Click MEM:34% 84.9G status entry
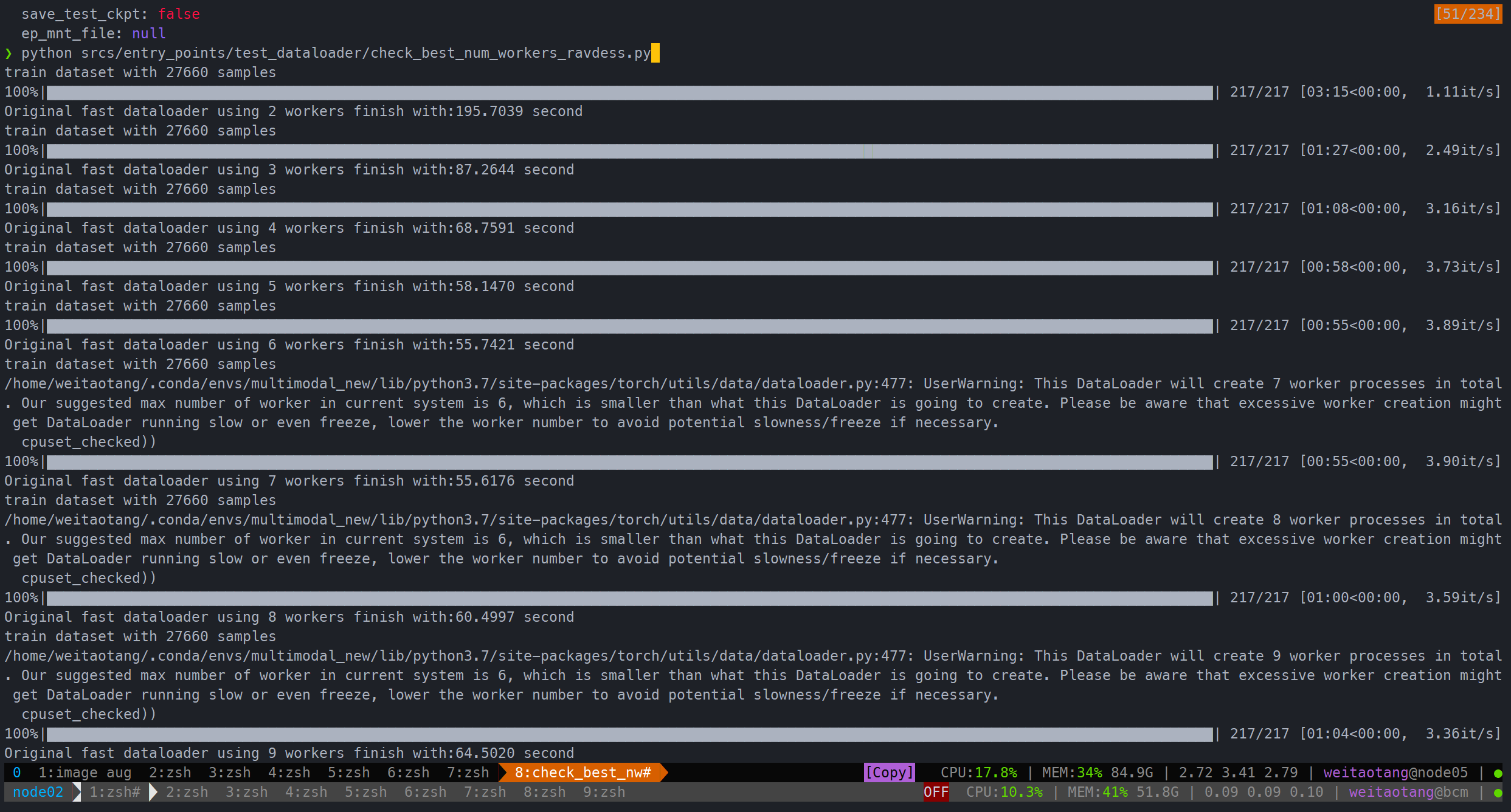This screenshot has height=812, width=1511. click(1098, 772)
